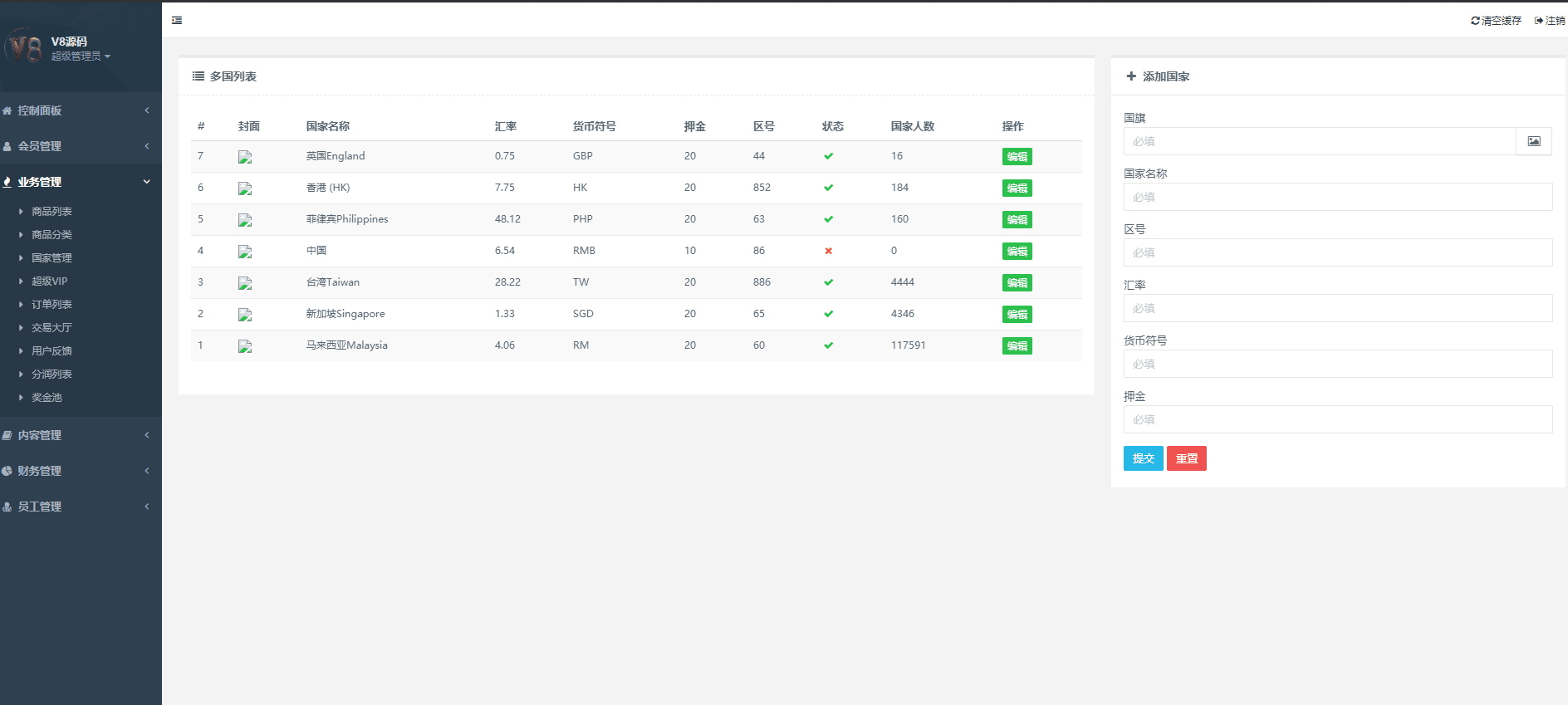The image size is (1568, 705).
Task: Collapse the 业务管理 sidebar section
Action: click(79, 182)
